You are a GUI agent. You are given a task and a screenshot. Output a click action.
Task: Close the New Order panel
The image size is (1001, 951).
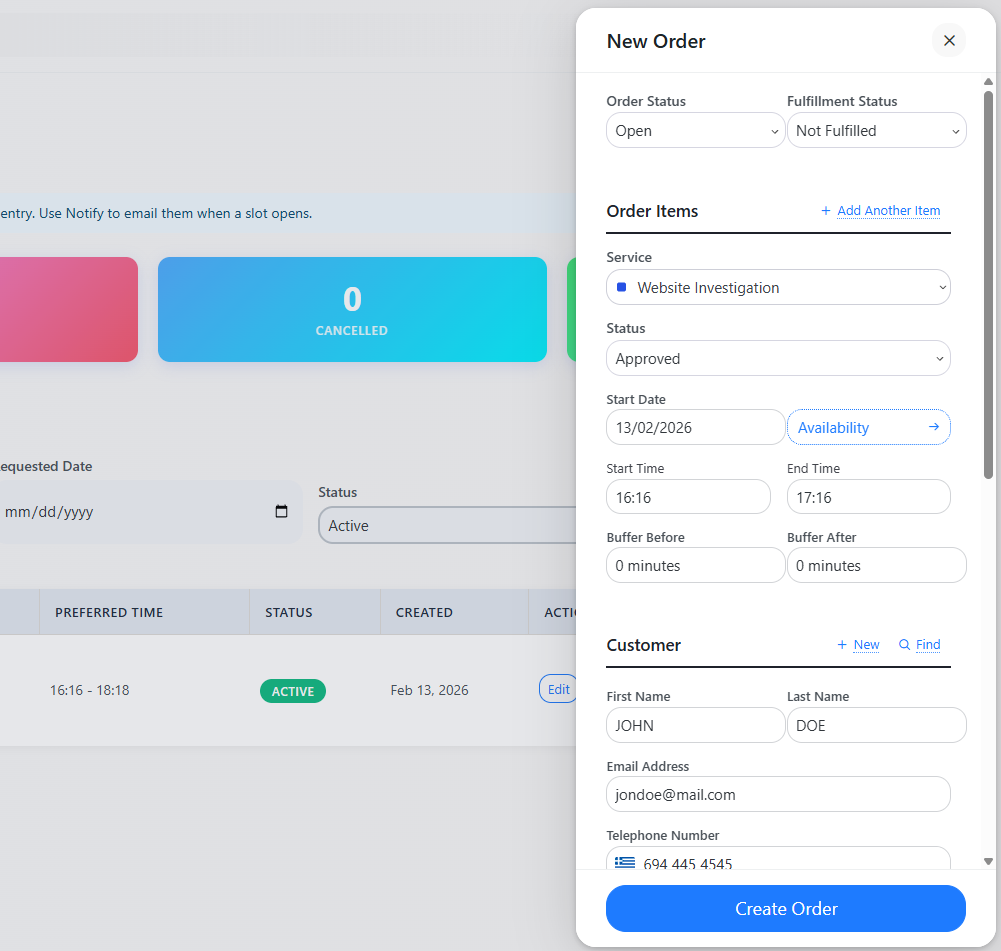coord(949,41)
